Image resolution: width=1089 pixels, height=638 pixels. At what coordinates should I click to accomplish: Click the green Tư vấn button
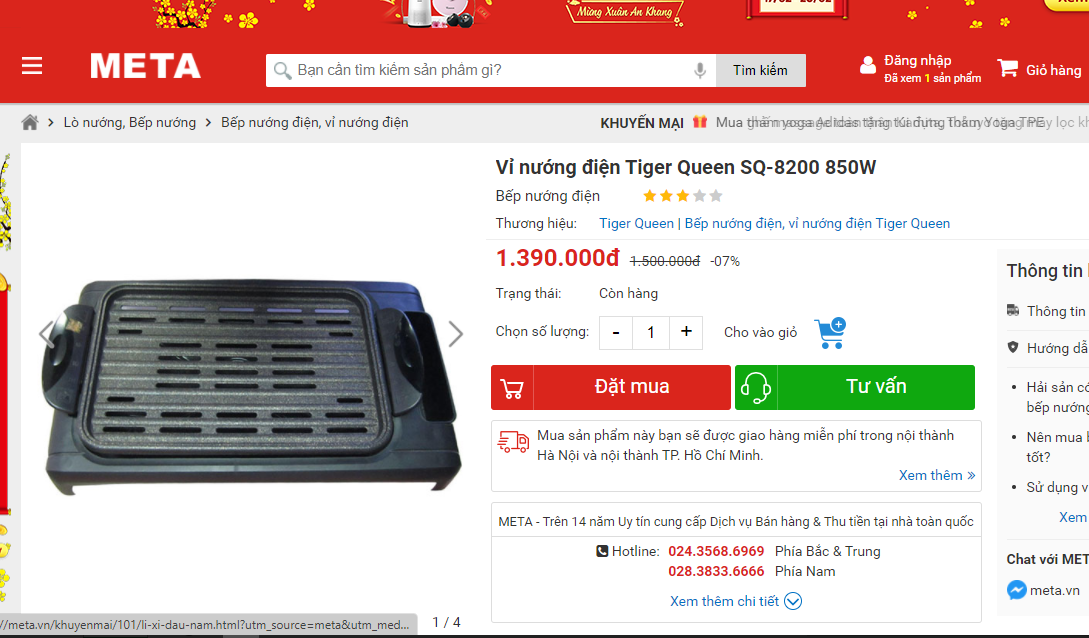click(x=855, y=387)
